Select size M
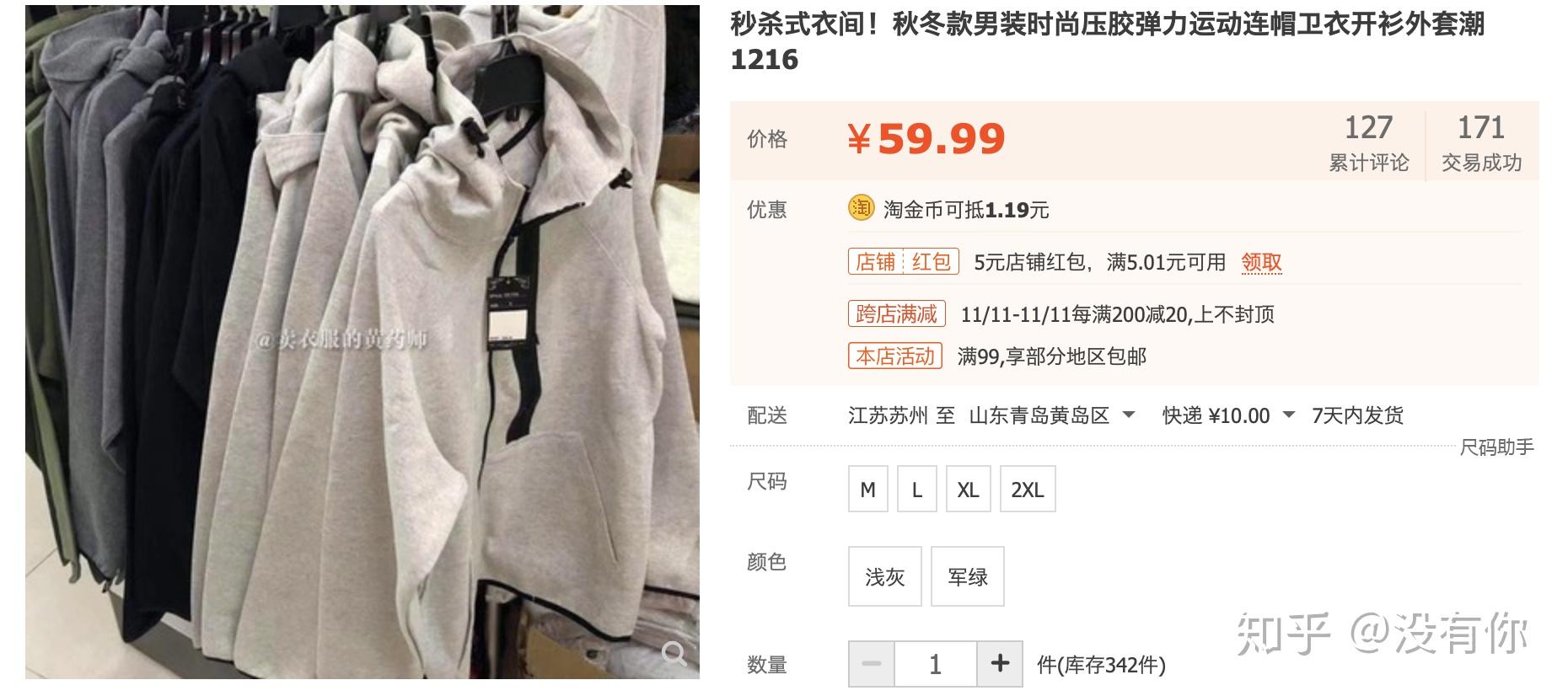The width and height of the screenshot is (1568, 696). click(868, 490)
